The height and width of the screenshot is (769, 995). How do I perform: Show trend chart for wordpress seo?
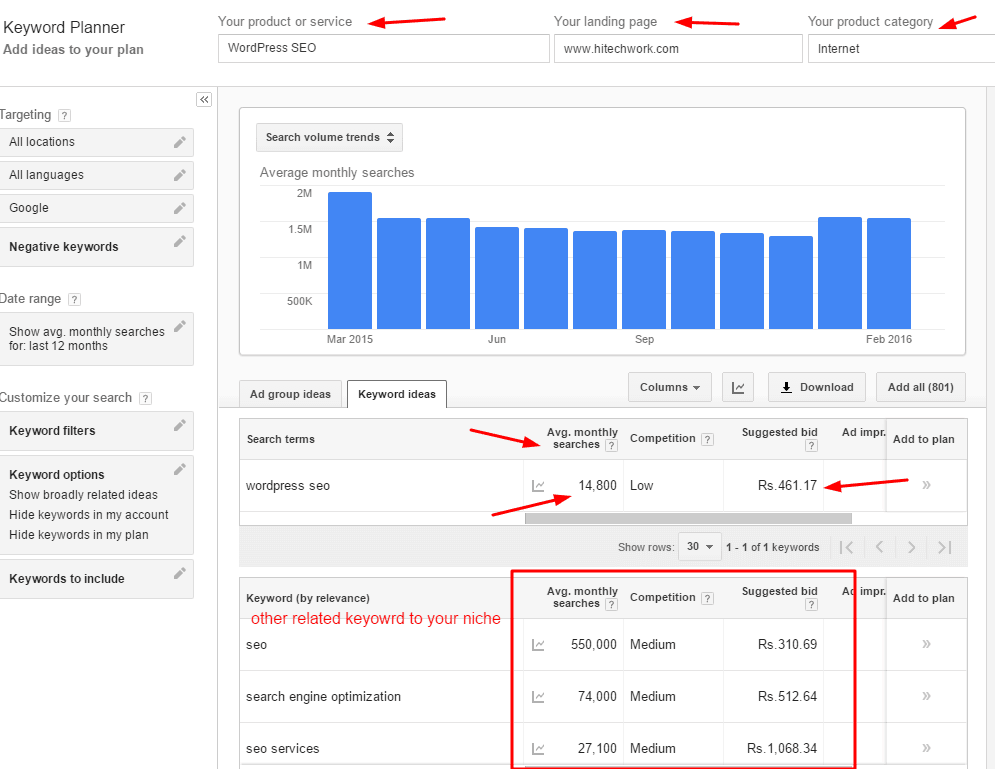click(538, 486)
